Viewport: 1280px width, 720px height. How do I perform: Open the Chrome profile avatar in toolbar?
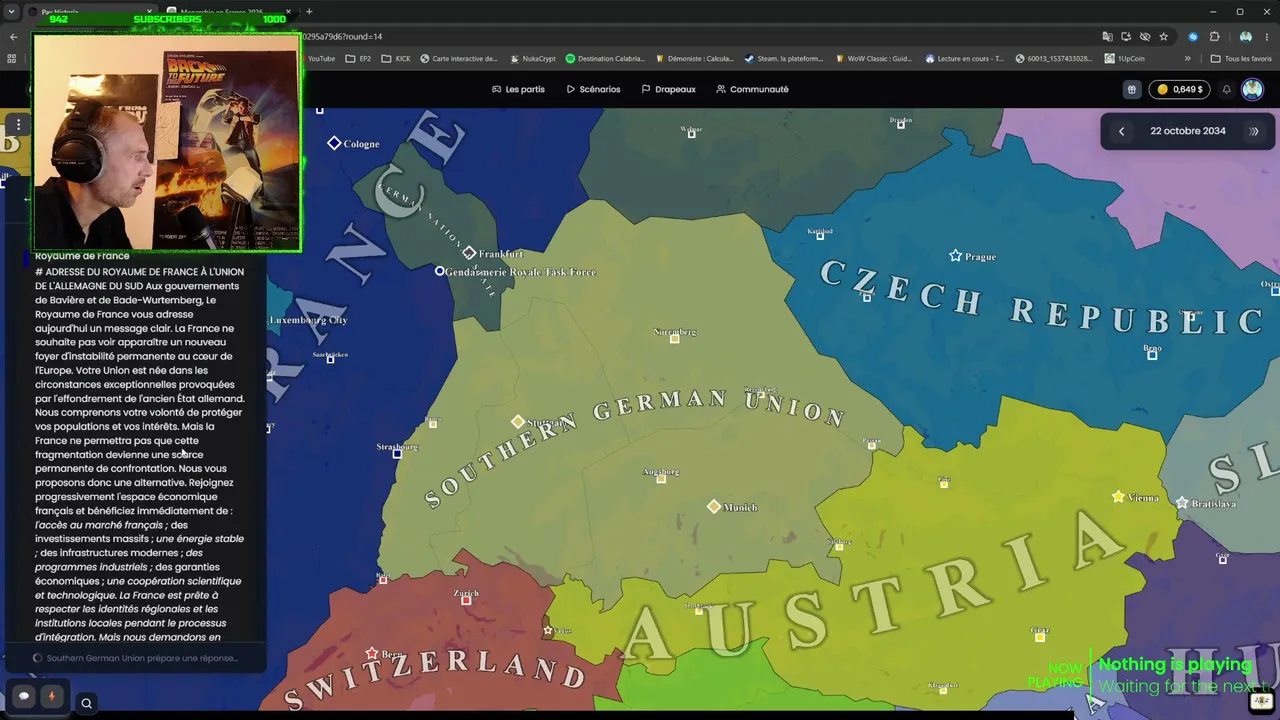point(1245,37)
